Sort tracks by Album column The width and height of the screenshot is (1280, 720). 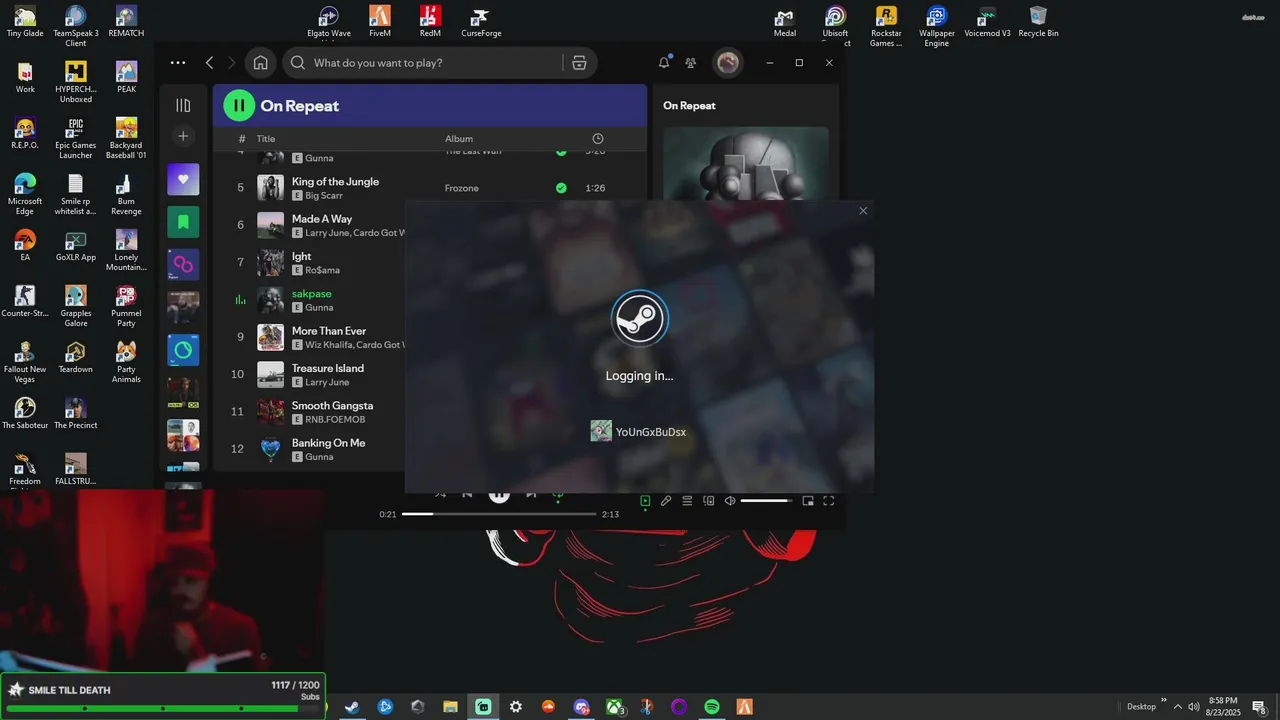(x=459, y=139)
